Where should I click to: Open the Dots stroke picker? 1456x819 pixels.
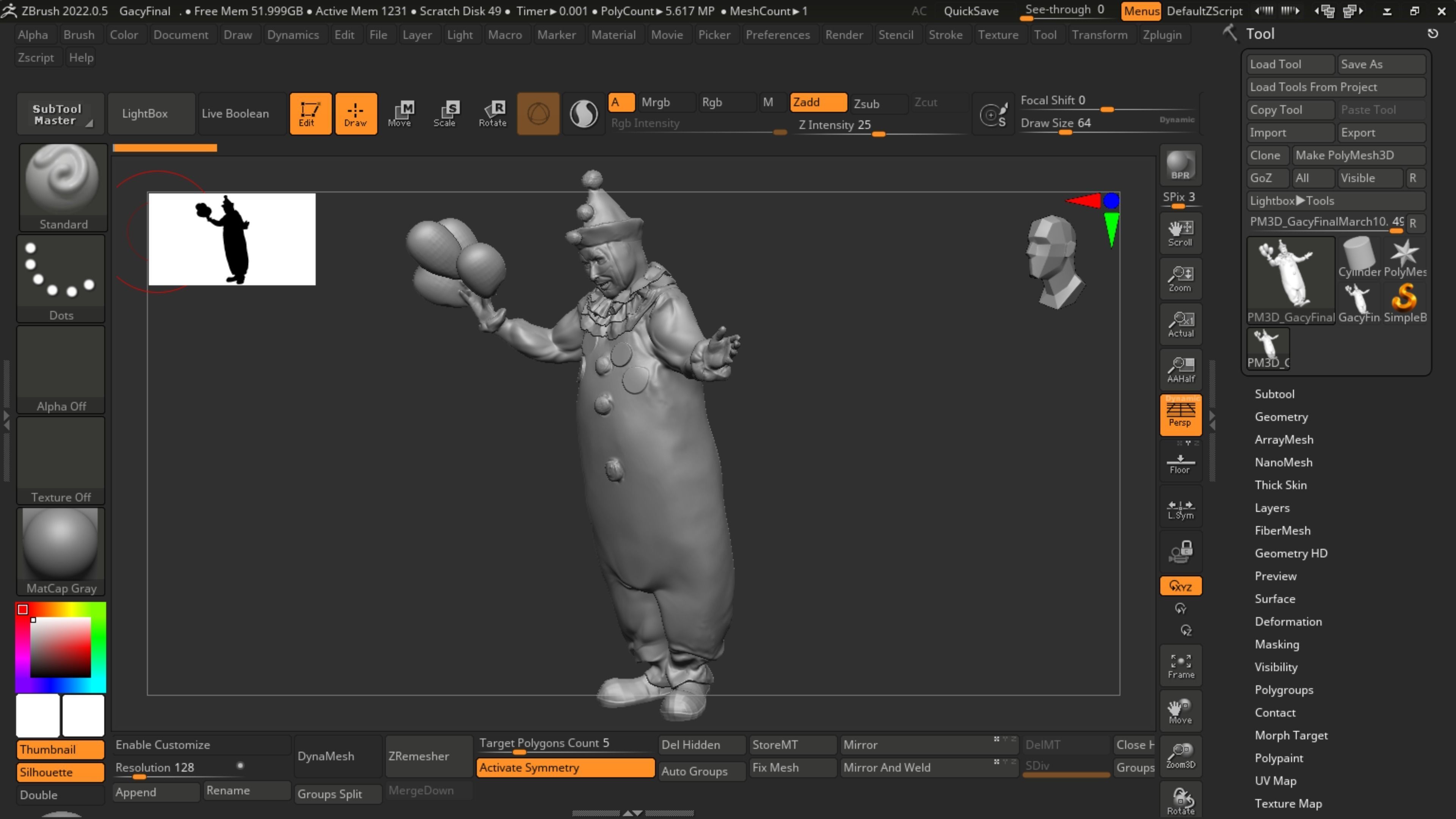[61, 279]
